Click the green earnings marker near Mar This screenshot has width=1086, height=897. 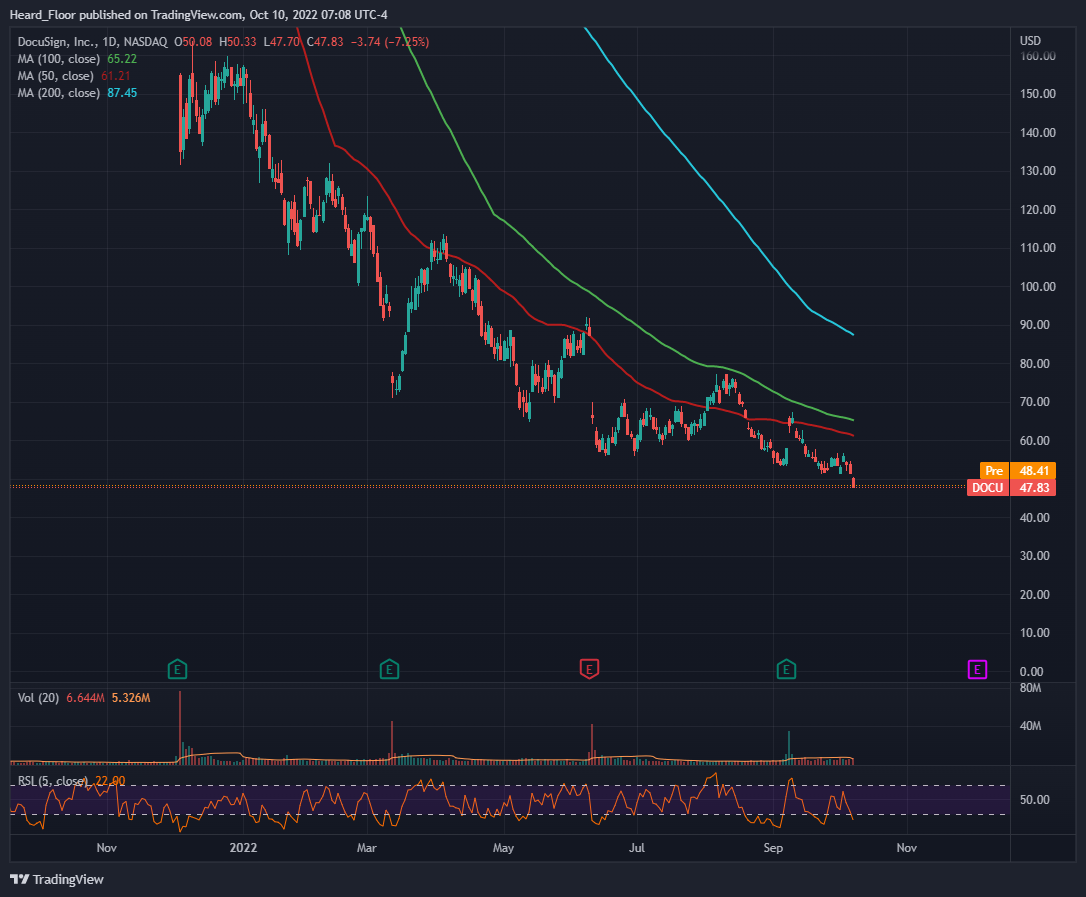[x=389, y=669]
